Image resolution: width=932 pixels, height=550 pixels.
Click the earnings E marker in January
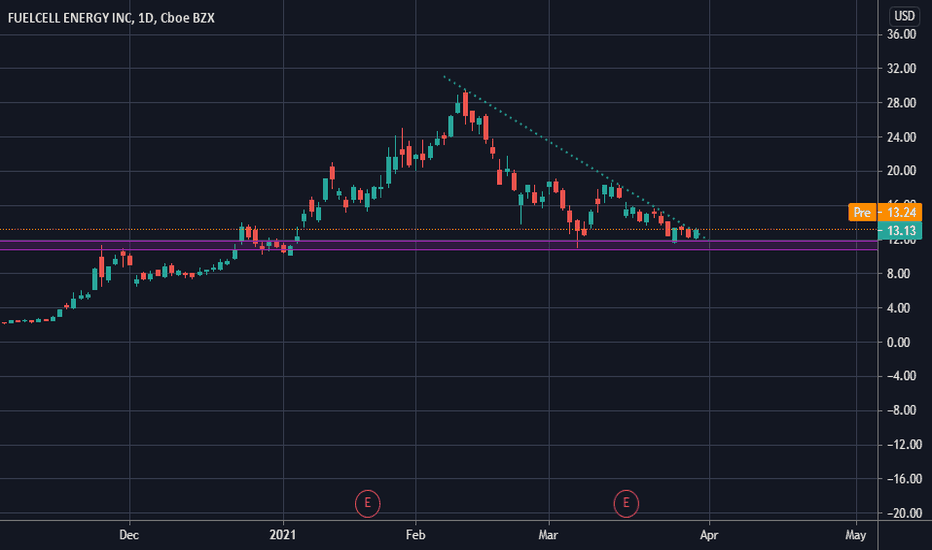(367, 504)
